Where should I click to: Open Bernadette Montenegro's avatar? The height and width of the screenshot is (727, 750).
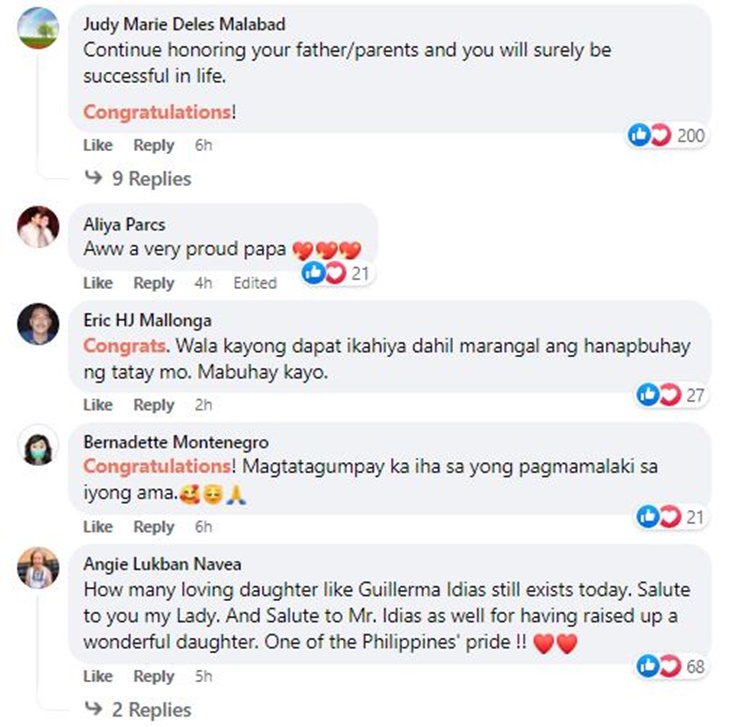point(38,445)
